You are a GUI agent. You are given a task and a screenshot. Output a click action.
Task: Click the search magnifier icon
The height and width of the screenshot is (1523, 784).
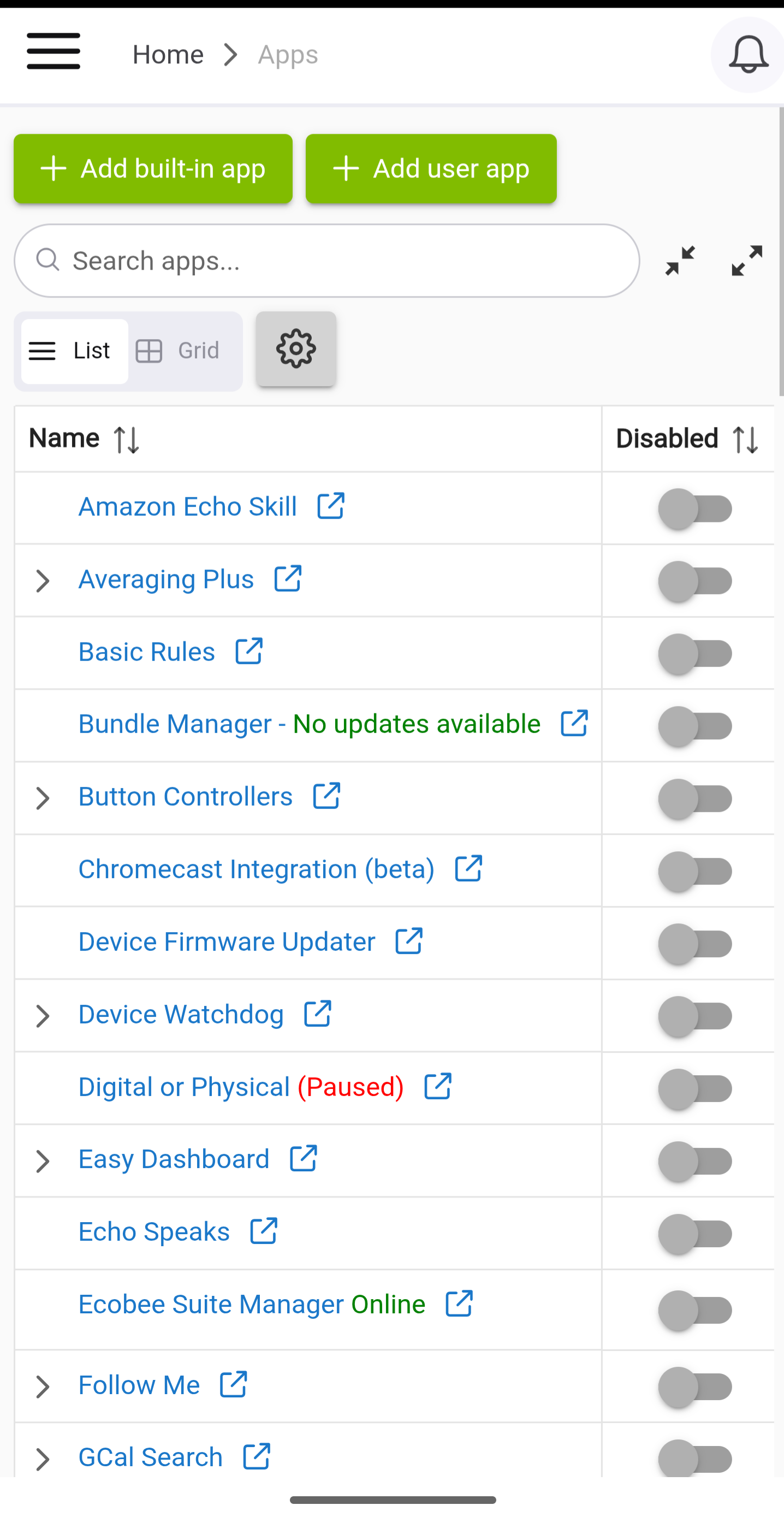(48, 260)
